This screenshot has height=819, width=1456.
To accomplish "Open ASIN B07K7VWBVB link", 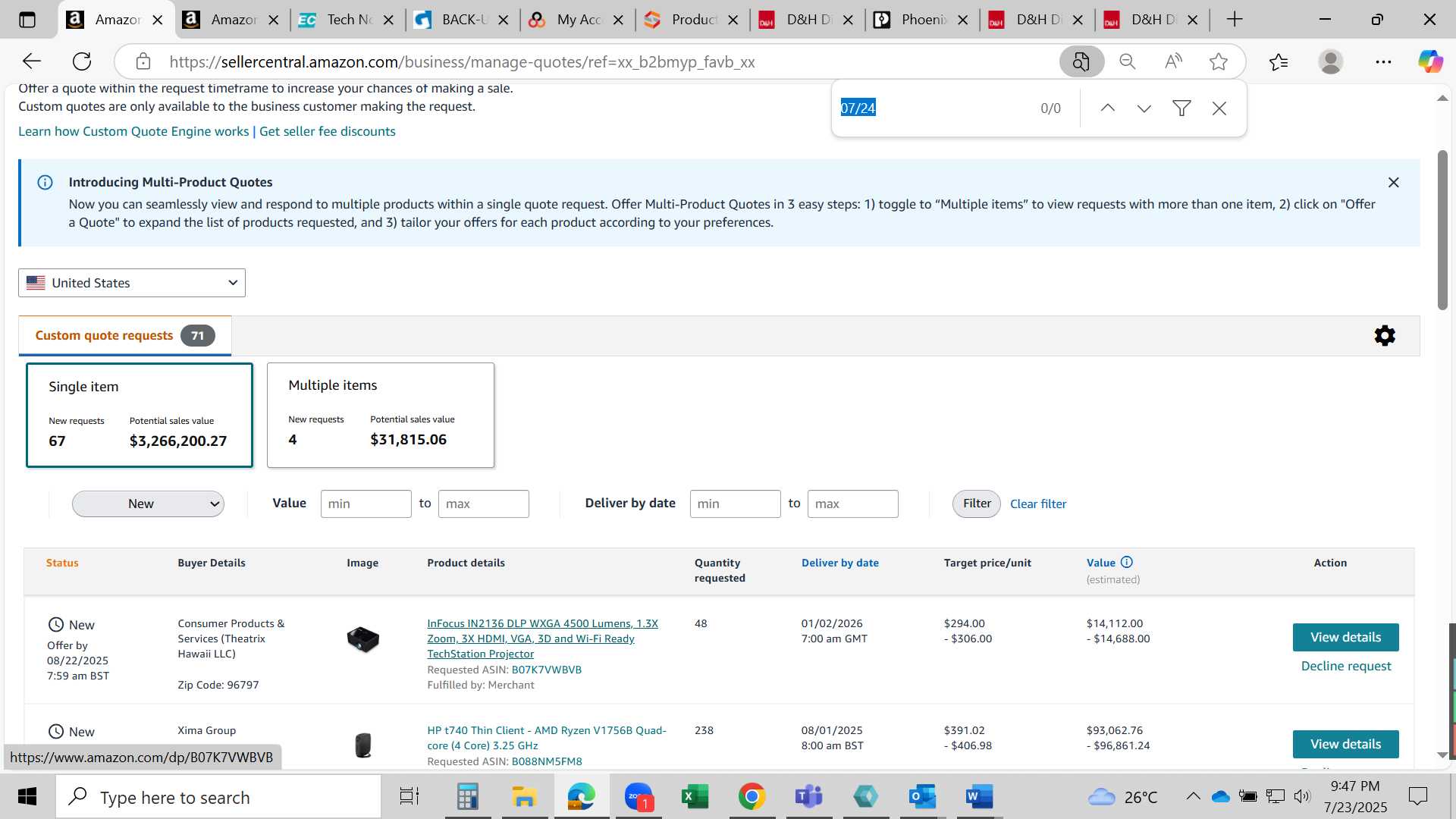I will (547, 670).
